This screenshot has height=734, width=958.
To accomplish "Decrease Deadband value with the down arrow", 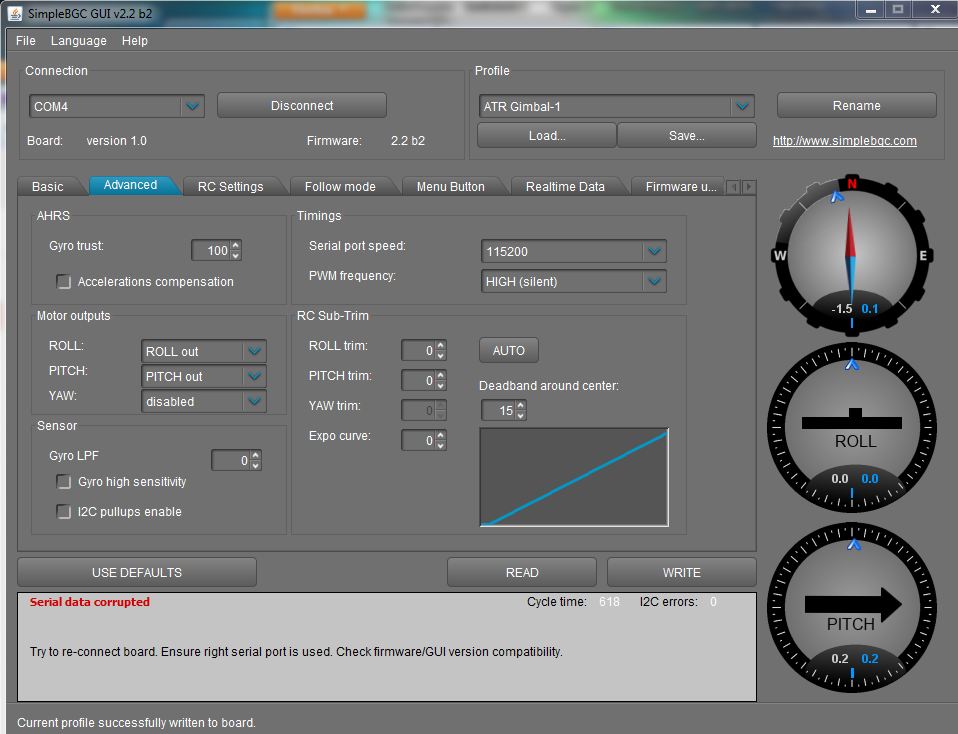I will (x=520, y=415).
